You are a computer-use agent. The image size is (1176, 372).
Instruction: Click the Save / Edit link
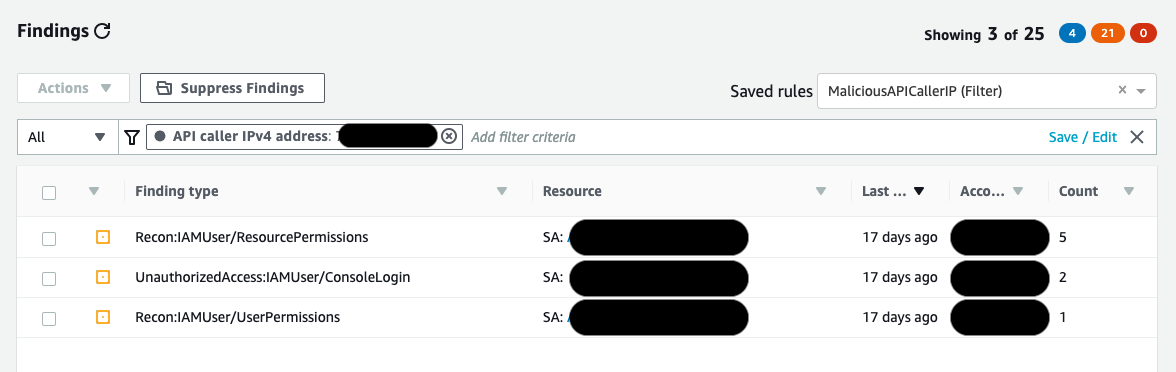coord(1082,137)
